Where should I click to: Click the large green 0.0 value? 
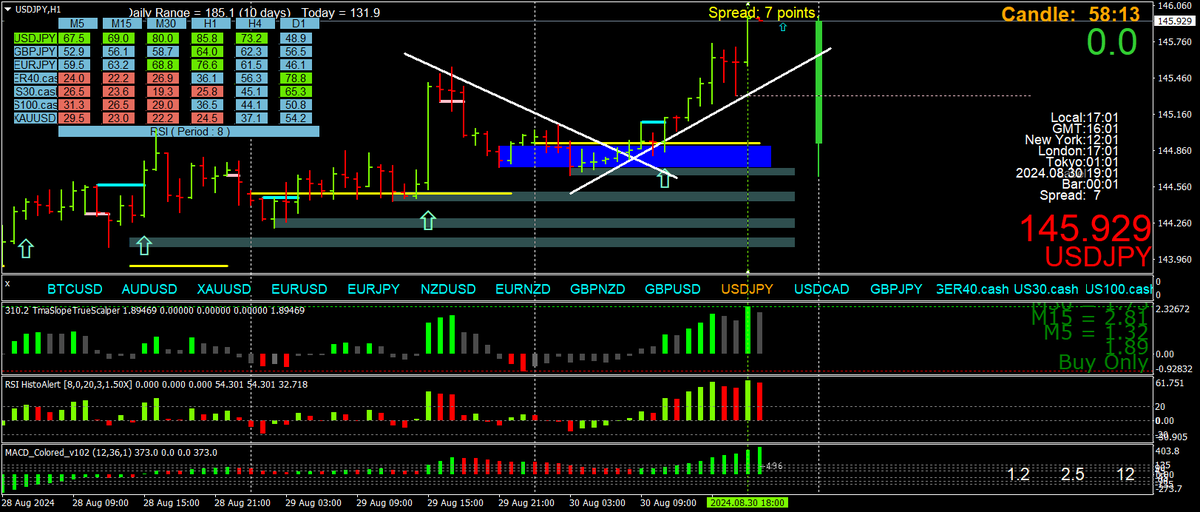tap(1112, 43)
